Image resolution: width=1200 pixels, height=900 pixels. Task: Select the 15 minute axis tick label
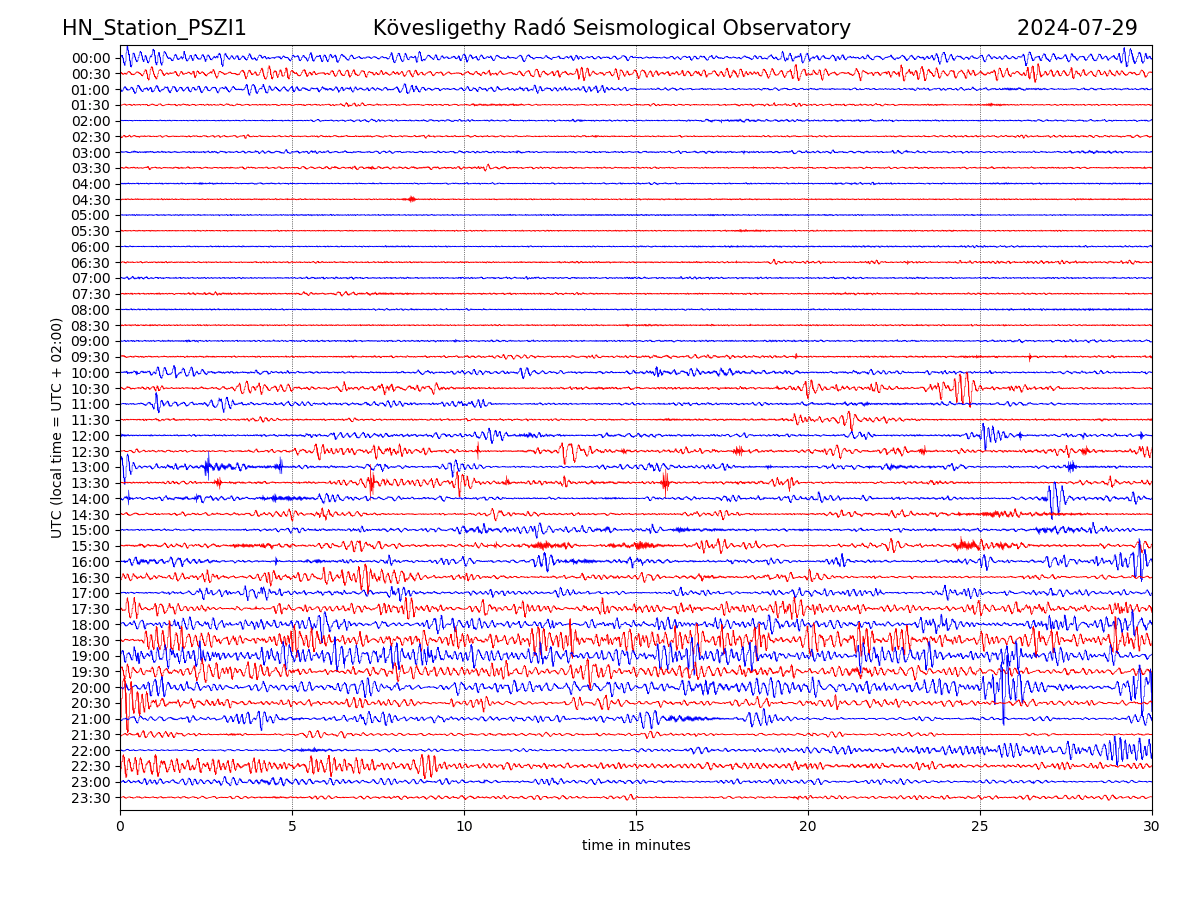point(636,826)
